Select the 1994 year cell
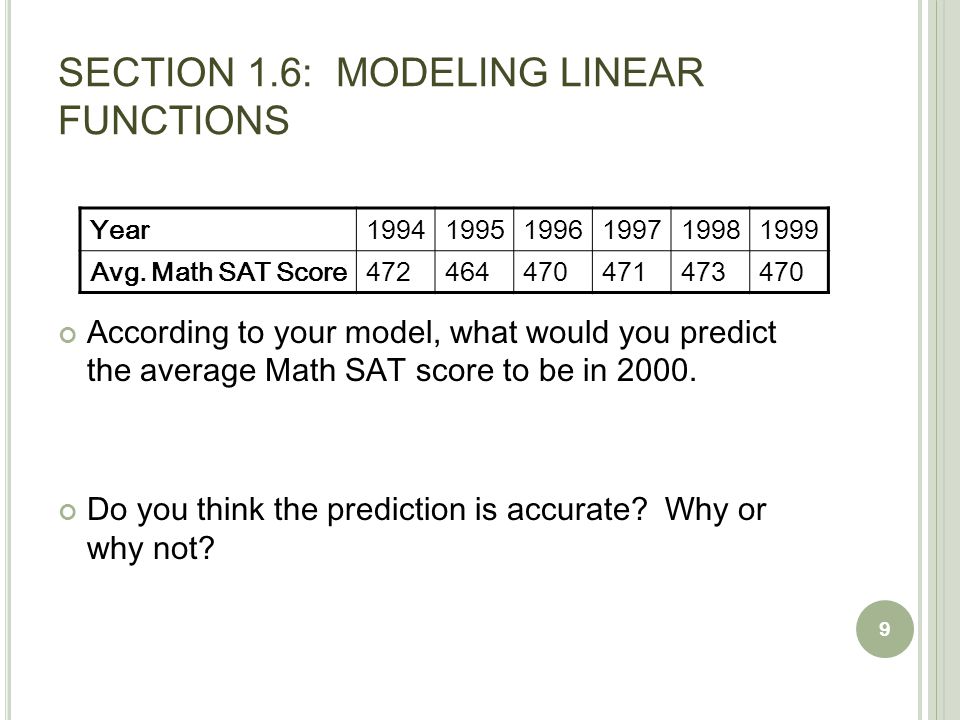 (396, 230)
